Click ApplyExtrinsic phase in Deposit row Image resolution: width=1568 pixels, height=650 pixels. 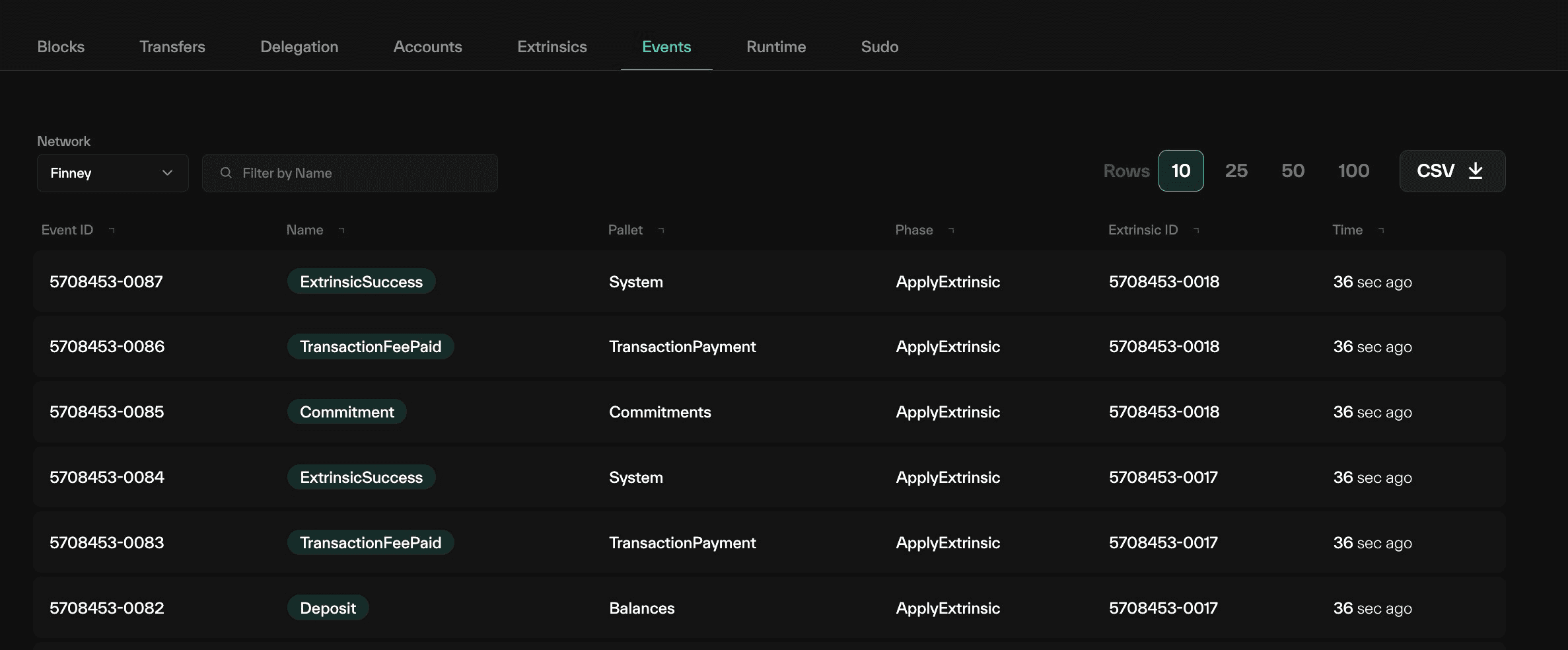(948, 608)
